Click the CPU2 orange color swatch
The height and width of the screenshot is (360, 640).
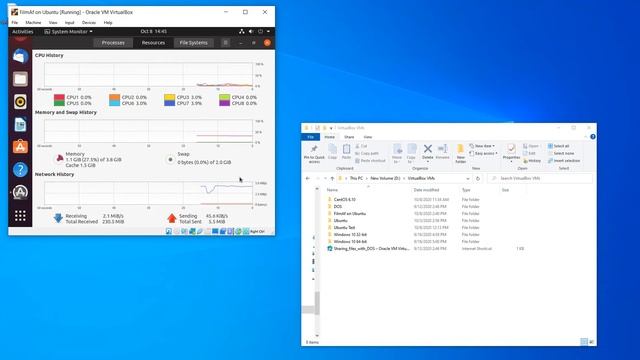(x=115, y=97)
